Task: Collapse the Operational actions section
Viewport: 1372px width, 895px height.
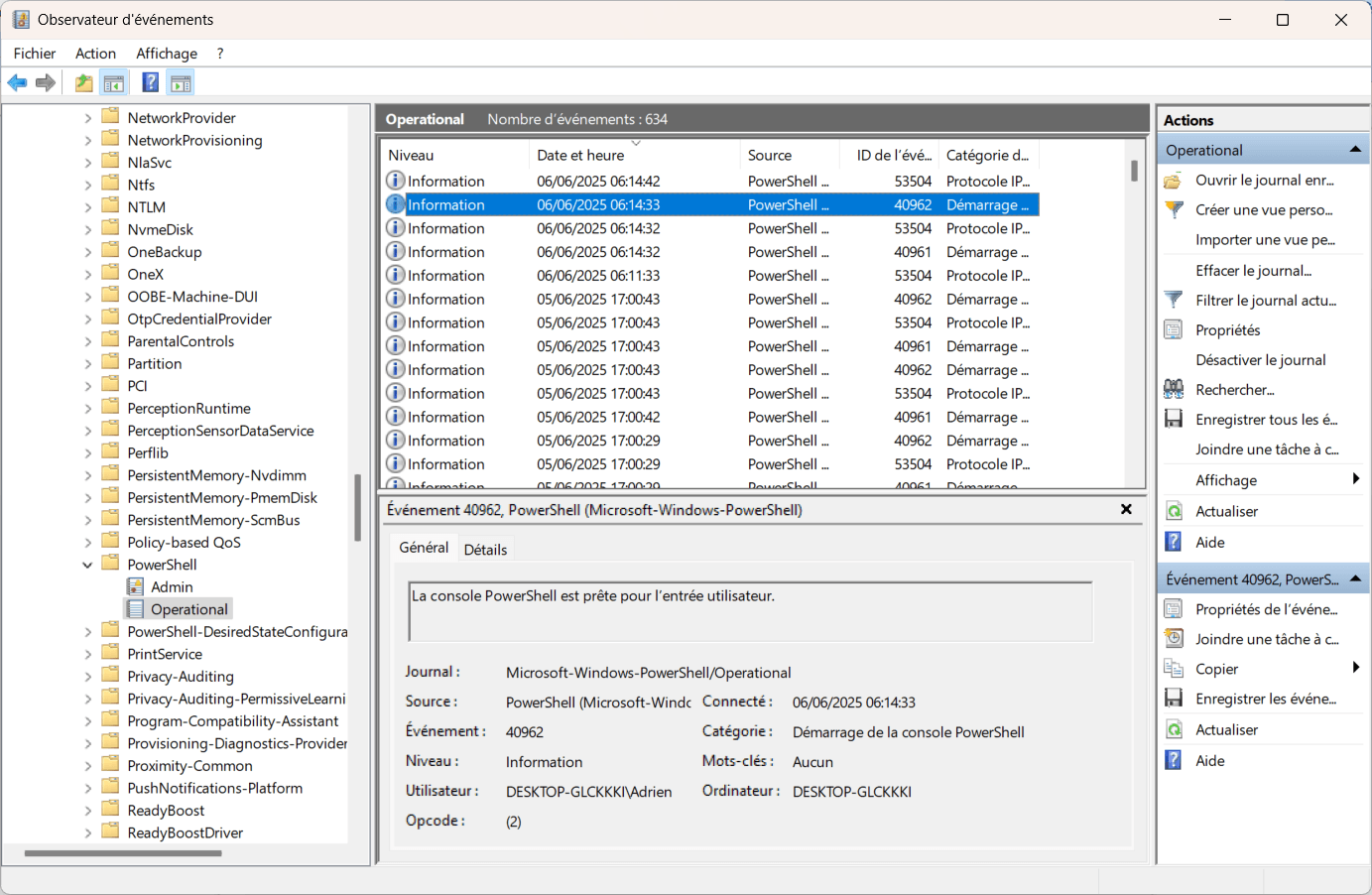Action: (x=1355, y=150)
